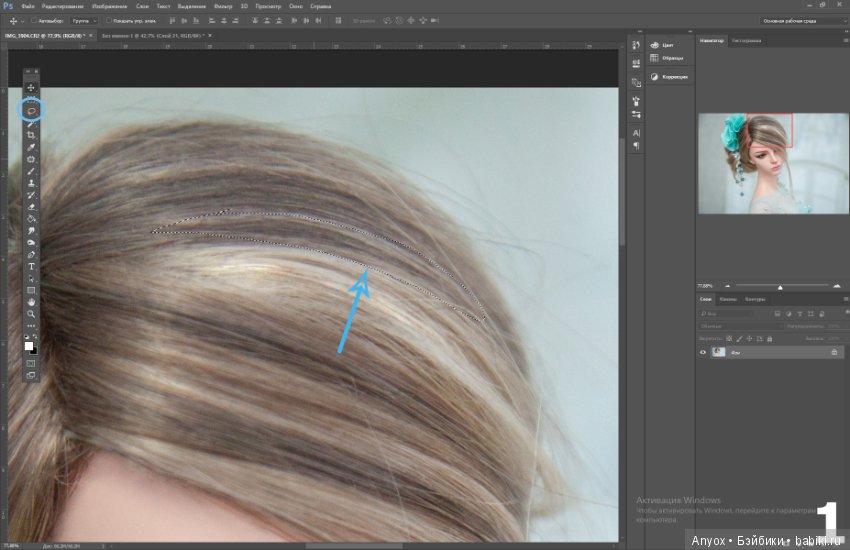The width and height of the screenshot is (850, 550).
Task: Click the Navigator zoom slider handle
Action: (780, 287)
